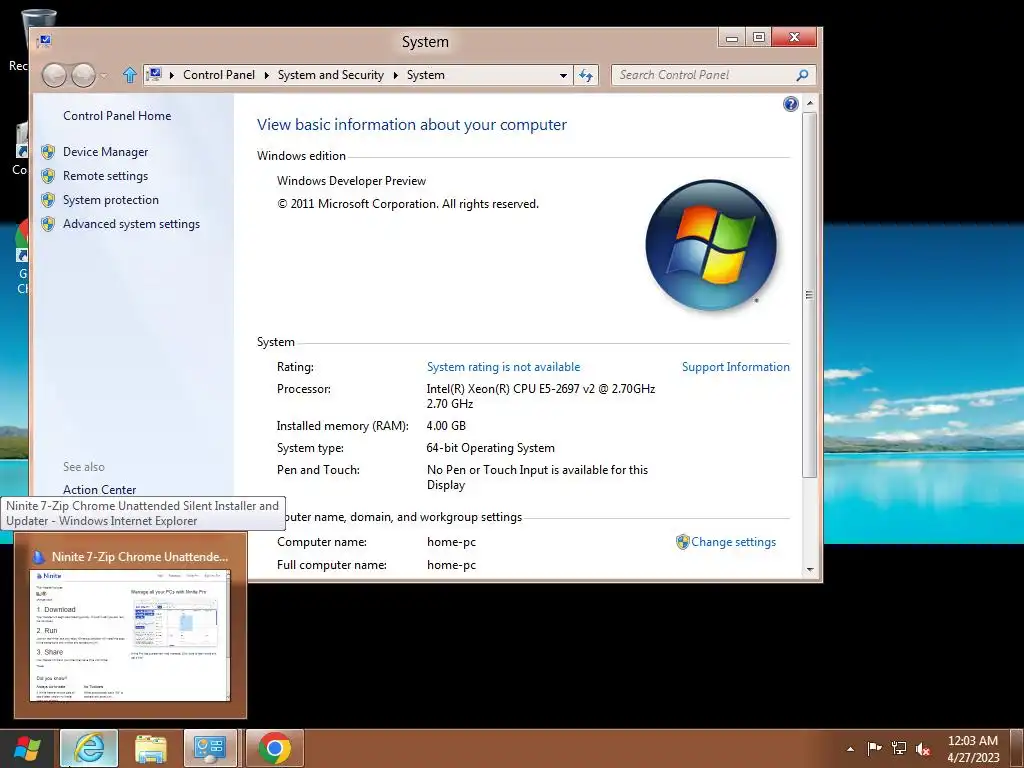1024x768 pixels.
Task: Click Internet Explorer taskbar icon
Action: pyautogui.click(x=89, y=748)
